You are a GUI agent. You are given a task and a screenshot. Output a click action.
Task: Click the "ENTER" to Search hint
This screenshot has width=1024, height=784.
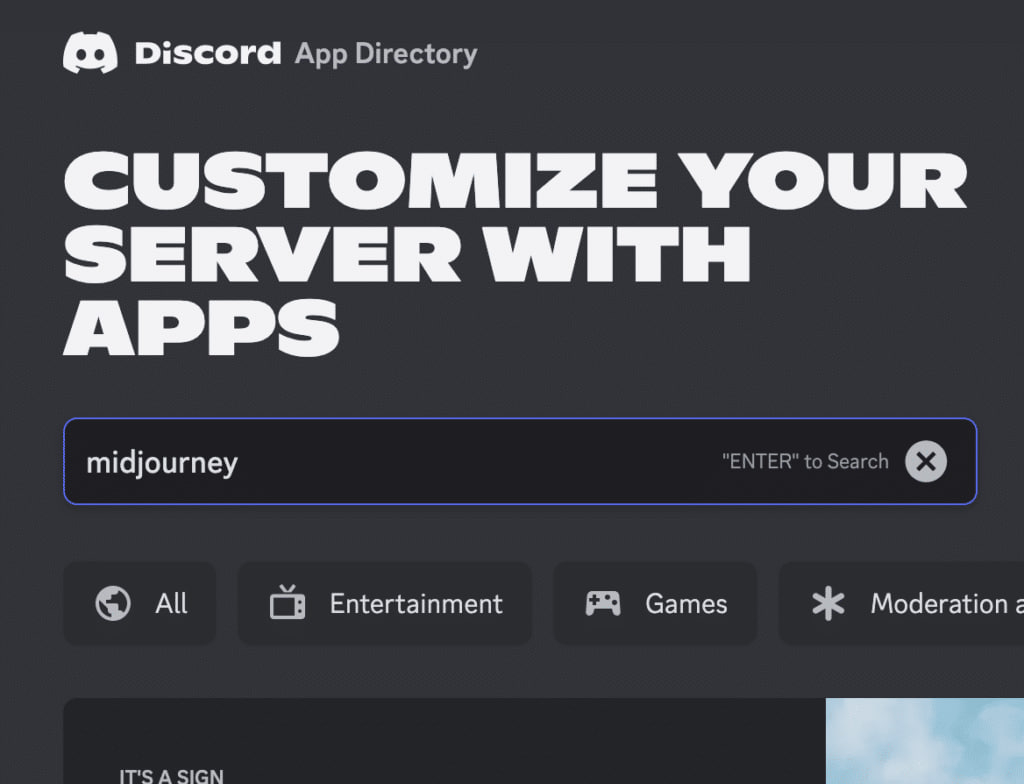pos(804,462)
